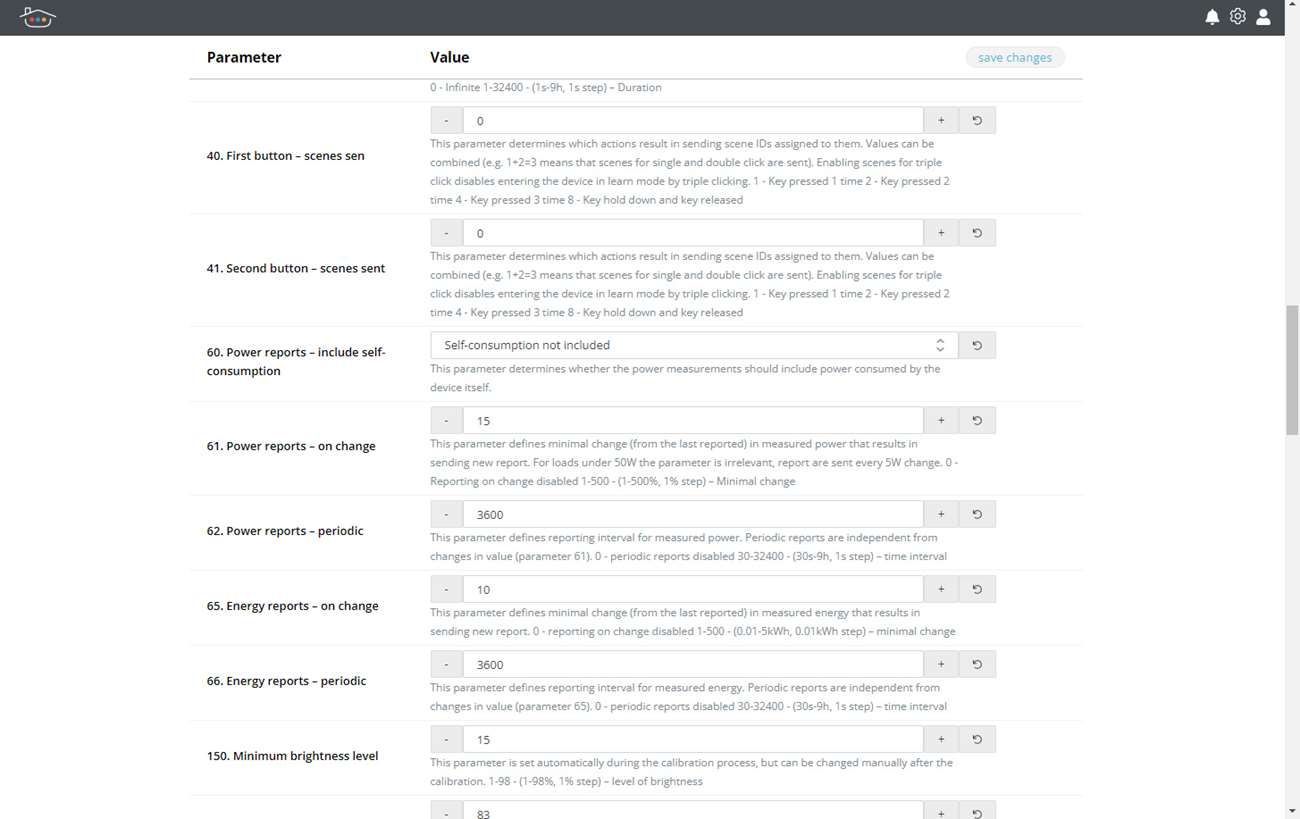Click the home logo icon
This screenshot has height=819, width=1300.
point(38,17)
